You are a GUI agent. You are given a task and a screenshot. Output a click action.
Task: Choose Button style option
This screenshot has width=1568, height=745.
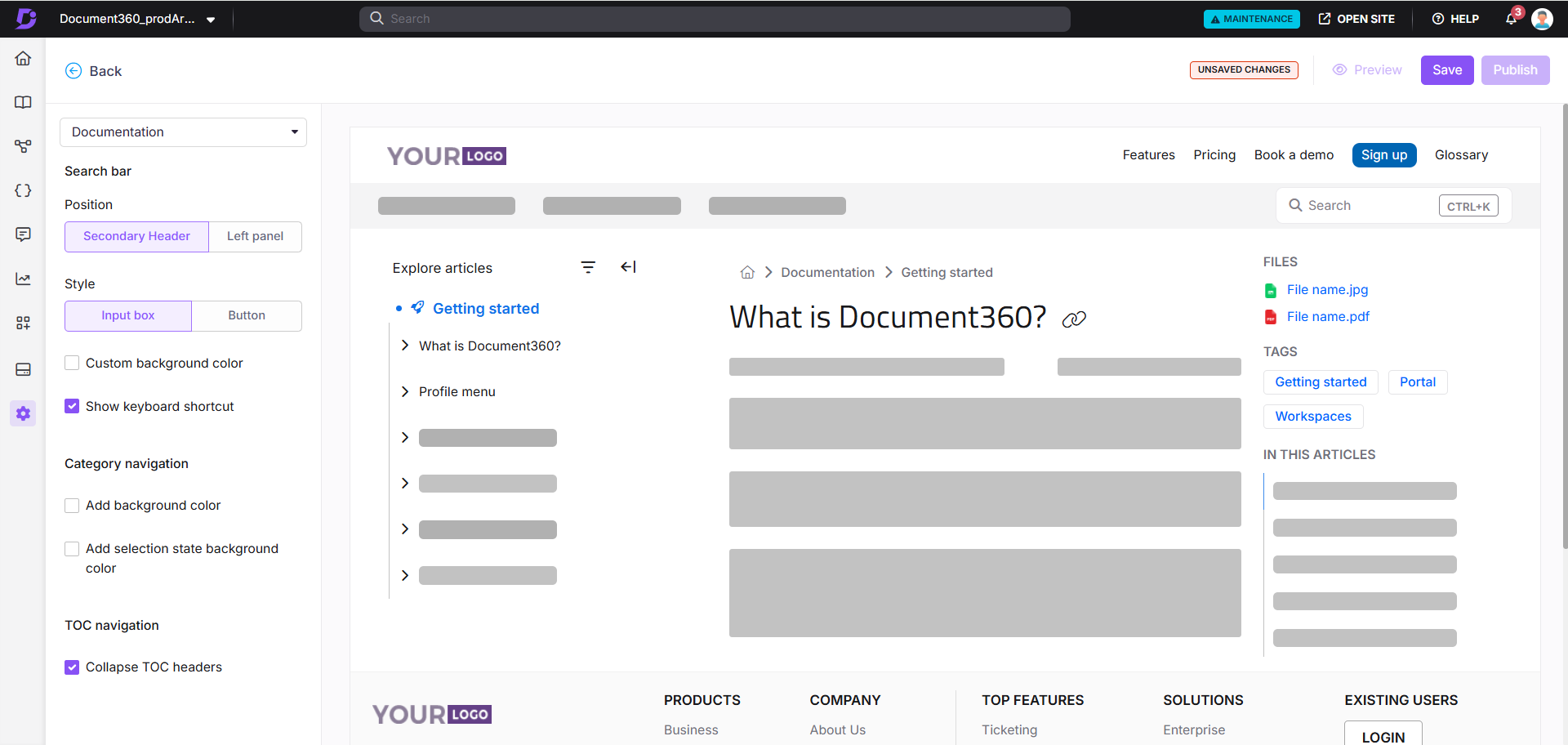(x=247, y=315)
